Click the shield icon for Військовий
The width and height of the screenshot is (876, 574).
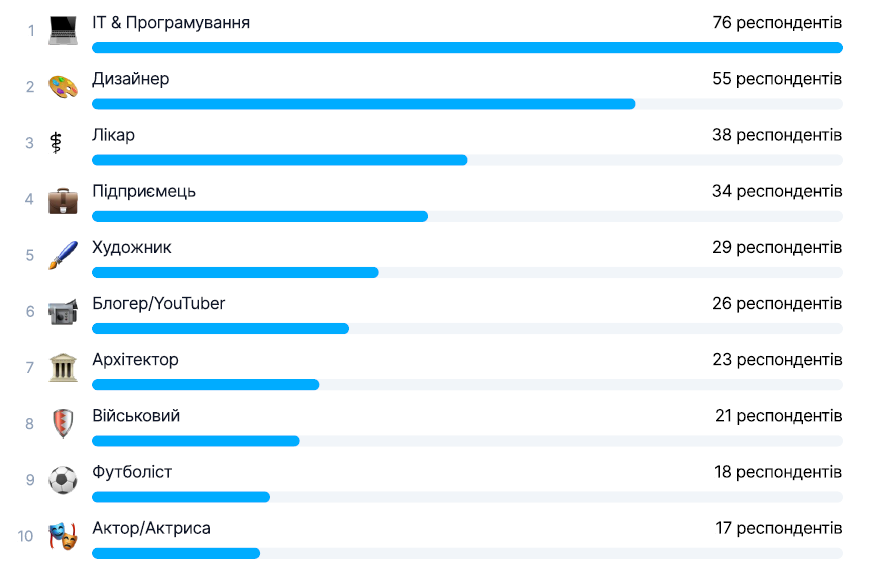[x=63, y=424]
